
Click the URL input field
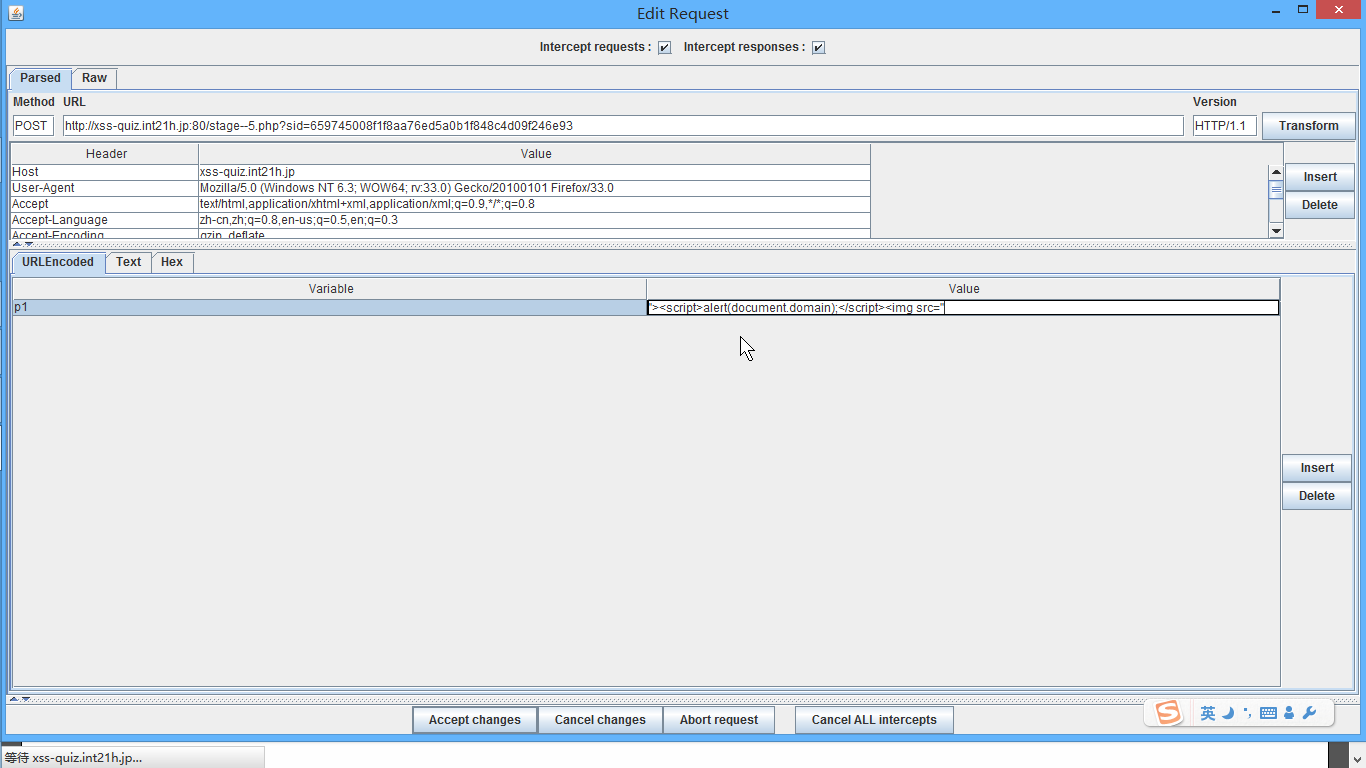tap(623, 126)
